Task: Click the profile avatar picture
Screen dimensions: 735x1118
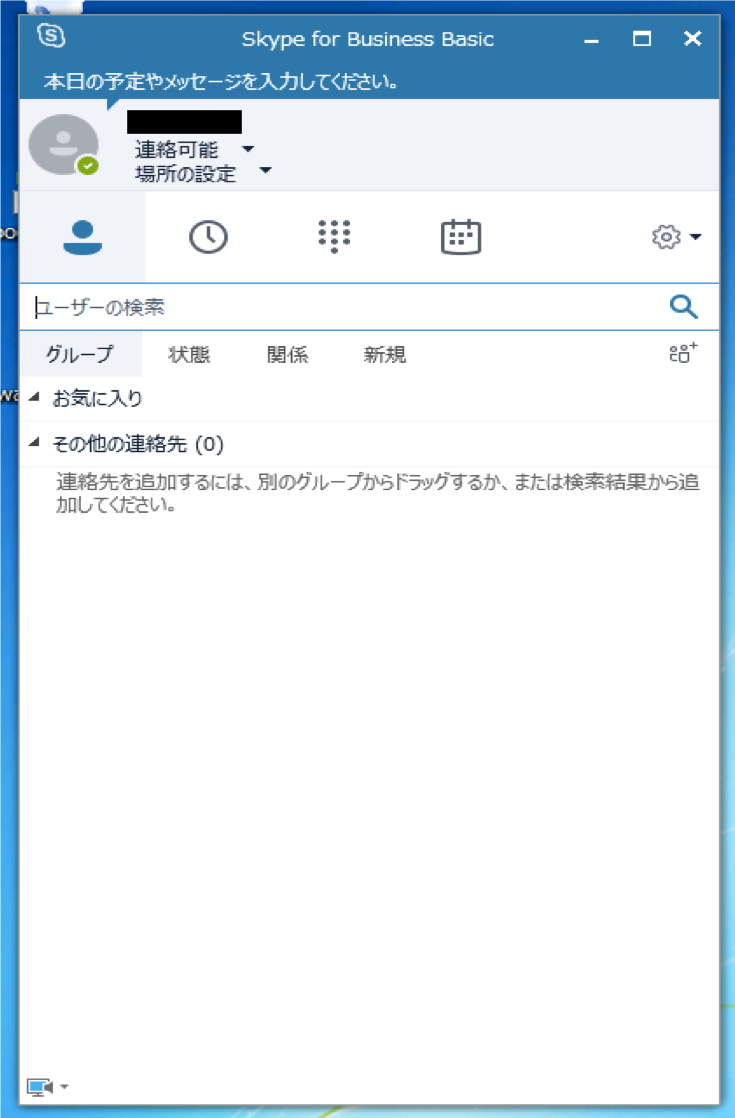Action: pos(63,145)
